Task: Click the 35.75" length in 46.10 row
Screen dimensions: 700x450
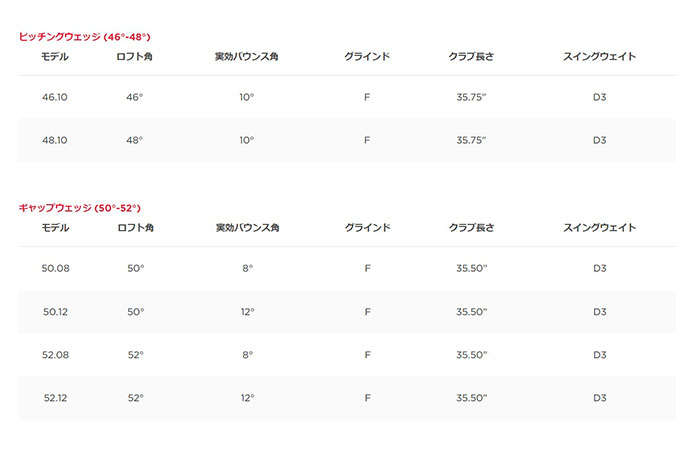Action: click(471, 97)
